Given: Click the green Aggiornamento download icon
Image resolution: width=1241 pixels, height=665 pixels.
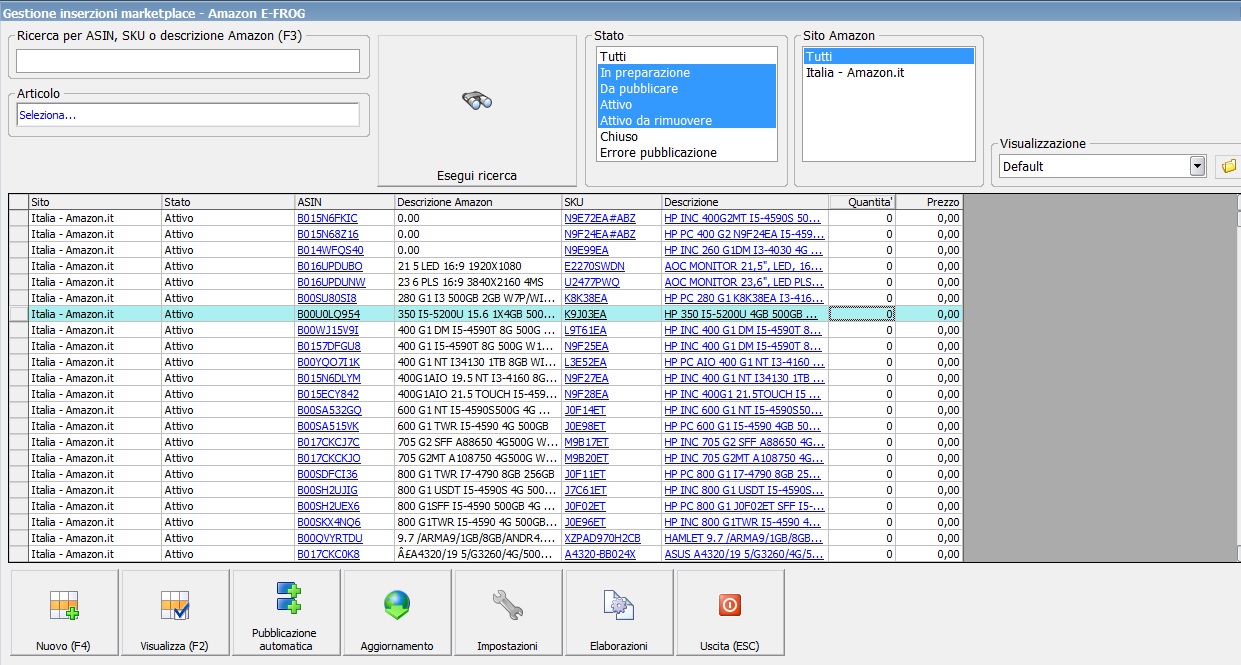Looking at the screenshot, I should (x=397, y=605).
